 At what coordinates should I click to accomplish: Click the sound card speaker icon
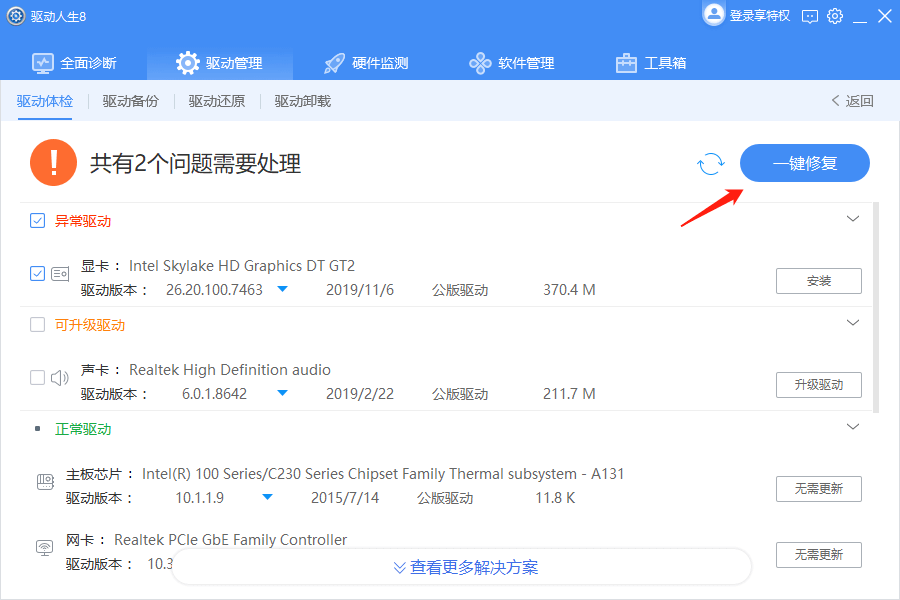[60, 378]
